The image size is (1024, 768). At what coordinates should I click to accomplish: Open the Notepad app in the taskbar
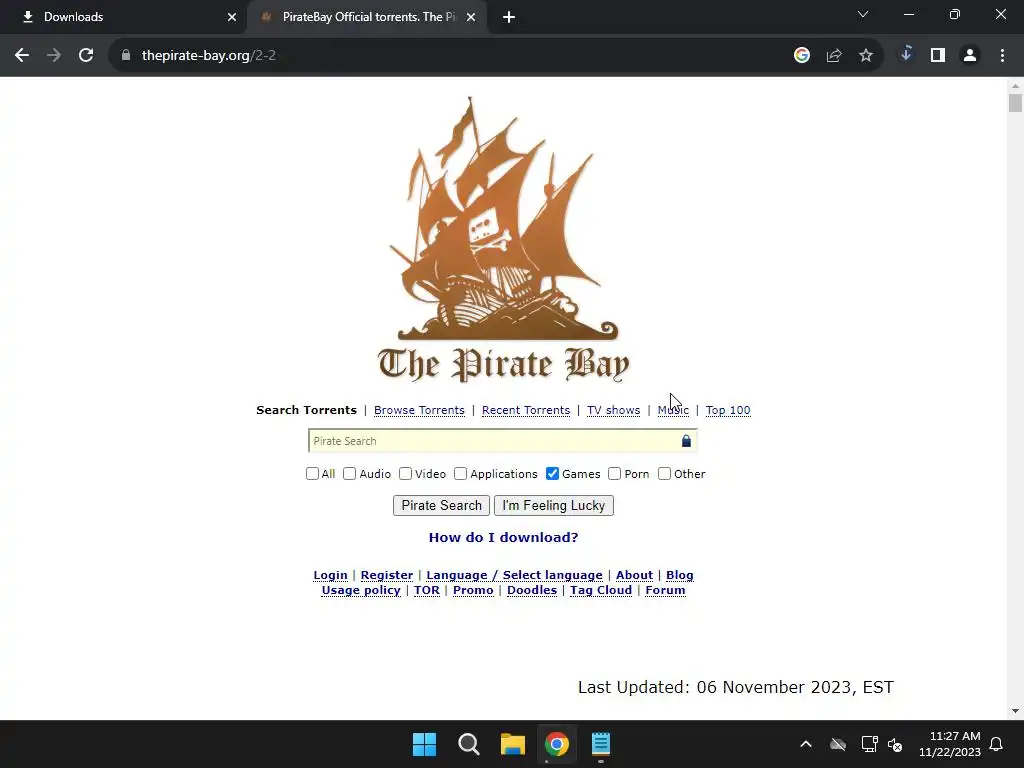[x=601, y=744]
